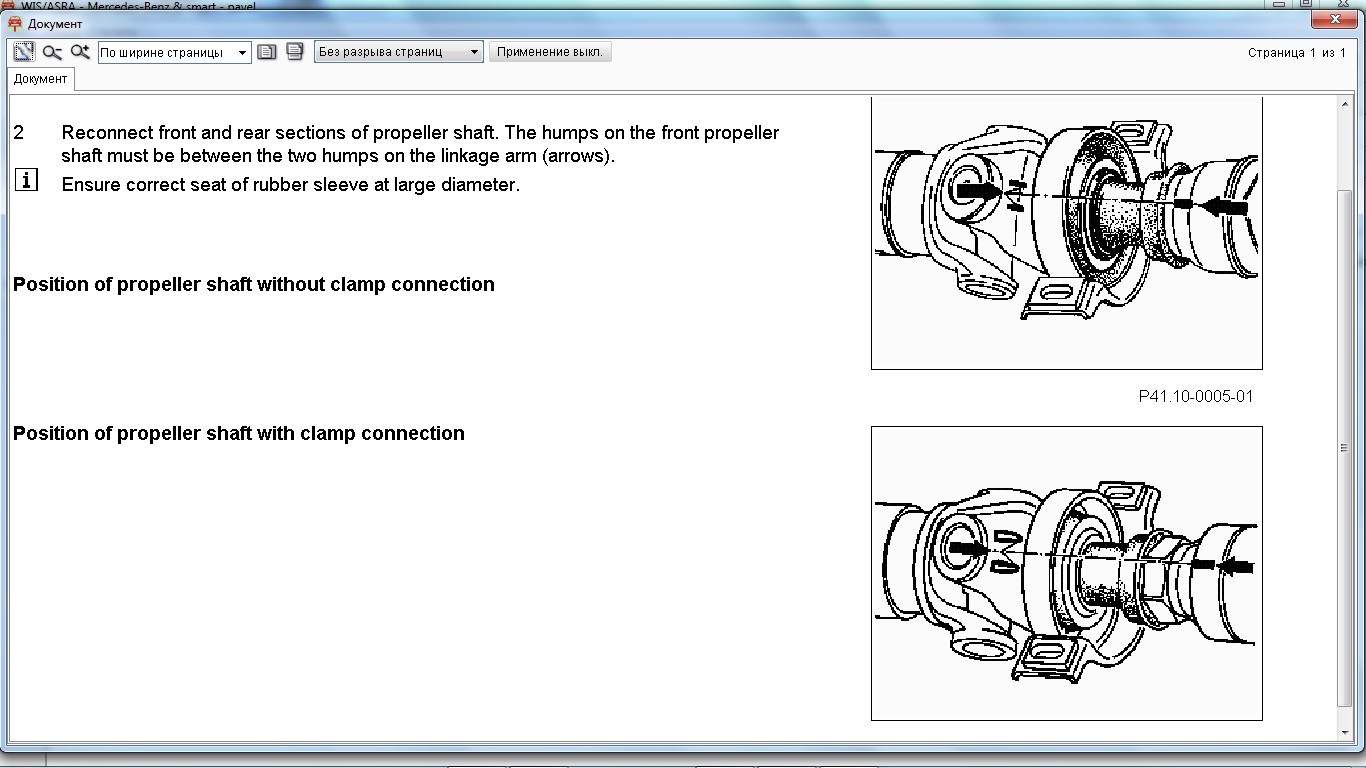The width and height of the screenshot is (1366, 768).
Task: Close the Документ window
Action: pos(1335,20)
